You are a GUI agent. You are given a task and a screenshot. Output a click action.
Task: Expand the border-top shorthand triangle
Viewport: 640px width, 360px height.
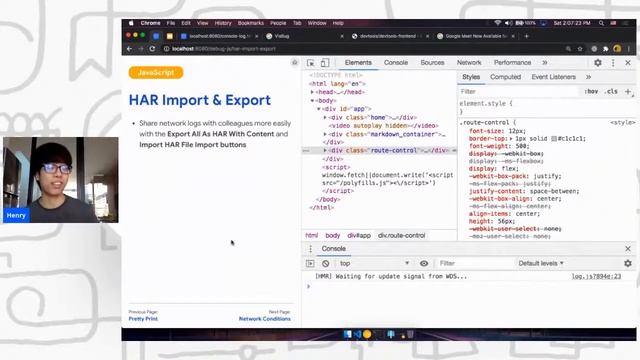[x=511, y=139]
